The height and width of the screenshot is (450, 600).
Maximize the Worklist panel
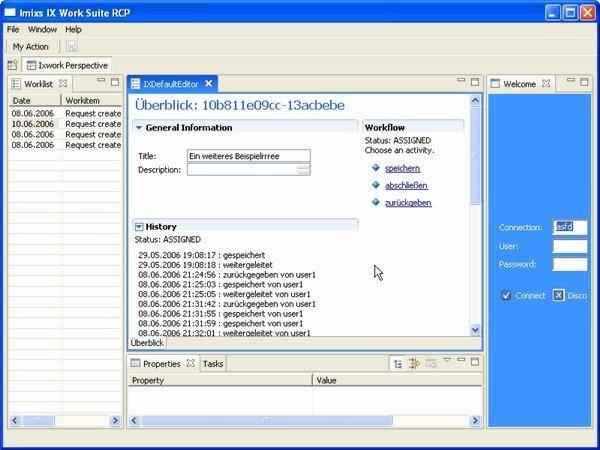point(115,82)
